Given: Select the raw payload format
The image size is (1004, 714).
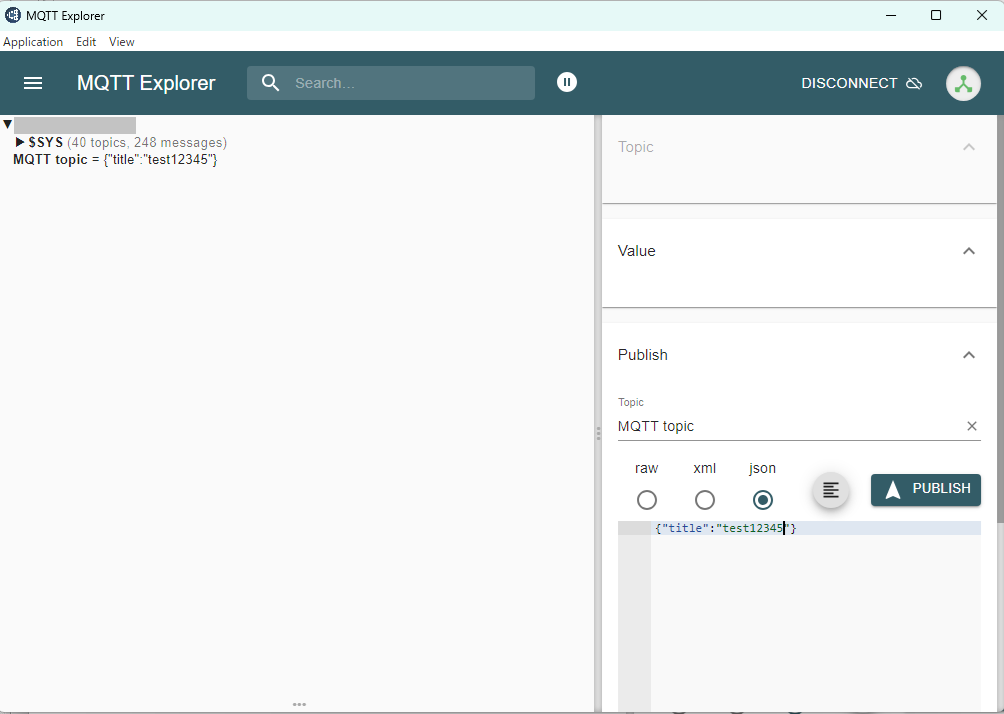Looking at the screenshot, I should pos(647,500).
